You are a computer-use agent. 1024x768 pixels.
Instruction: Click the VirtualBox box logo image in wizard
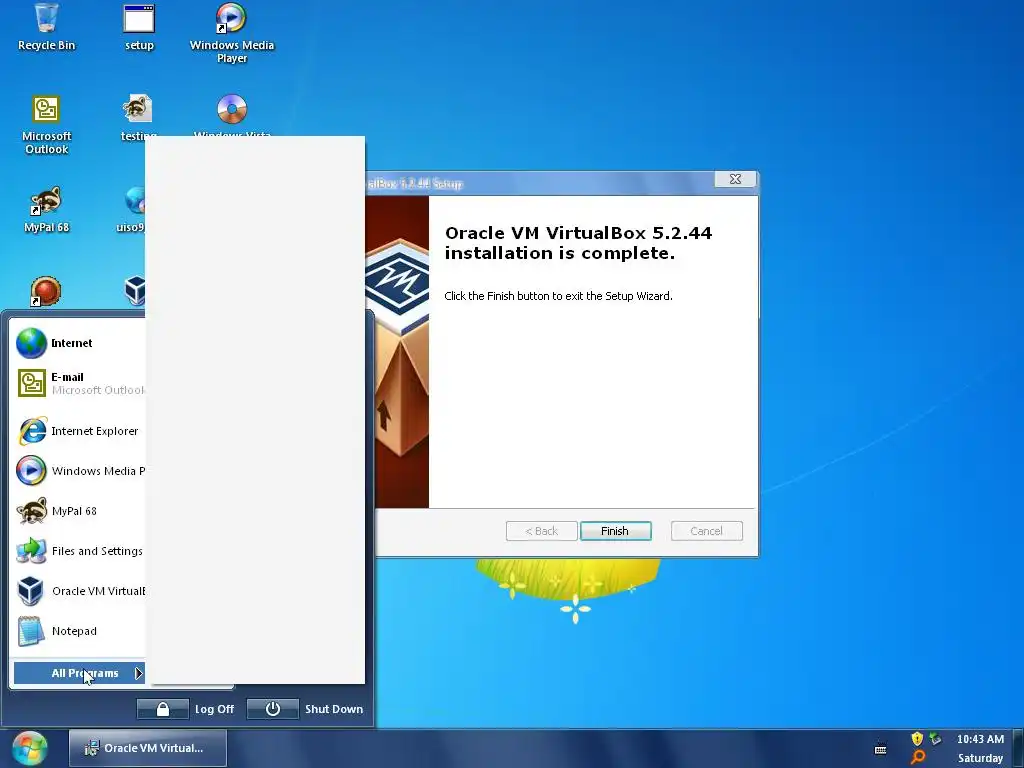pos(397,351)
